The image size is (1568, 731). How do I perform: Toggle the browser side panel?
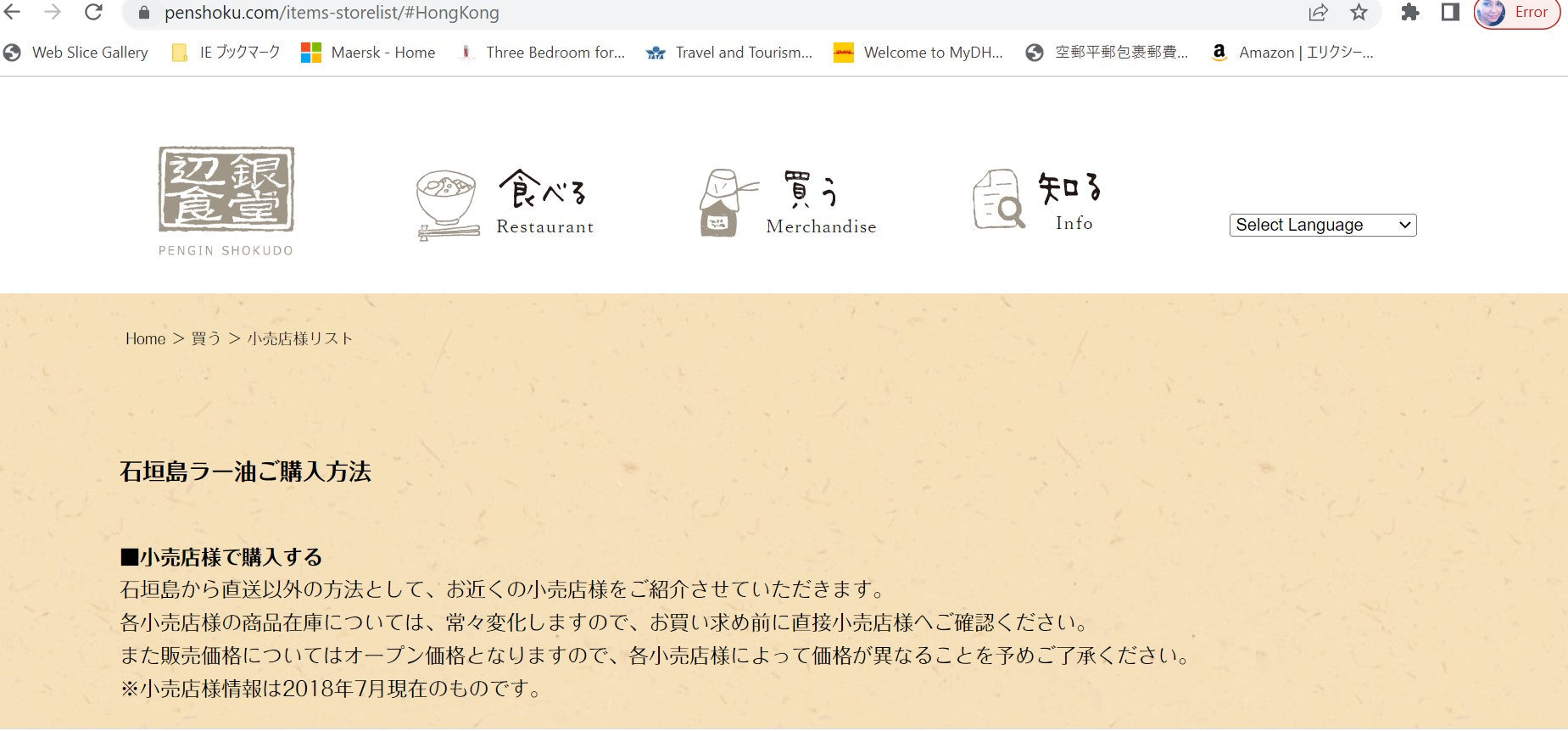(1450, 13)
